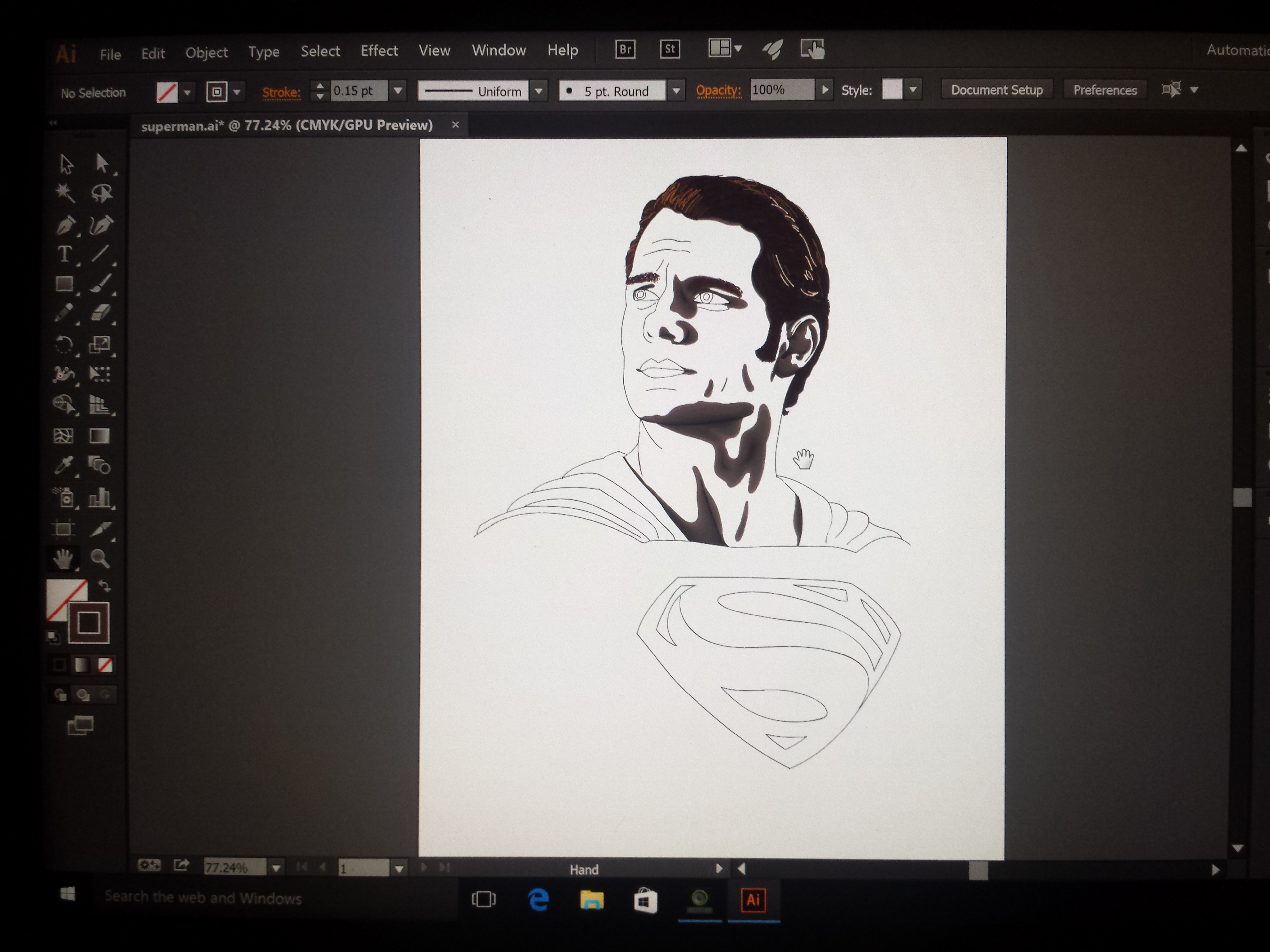Select the Curvature tool
The width and height of the screenshot is (1270, 952).
click(102, 224)
